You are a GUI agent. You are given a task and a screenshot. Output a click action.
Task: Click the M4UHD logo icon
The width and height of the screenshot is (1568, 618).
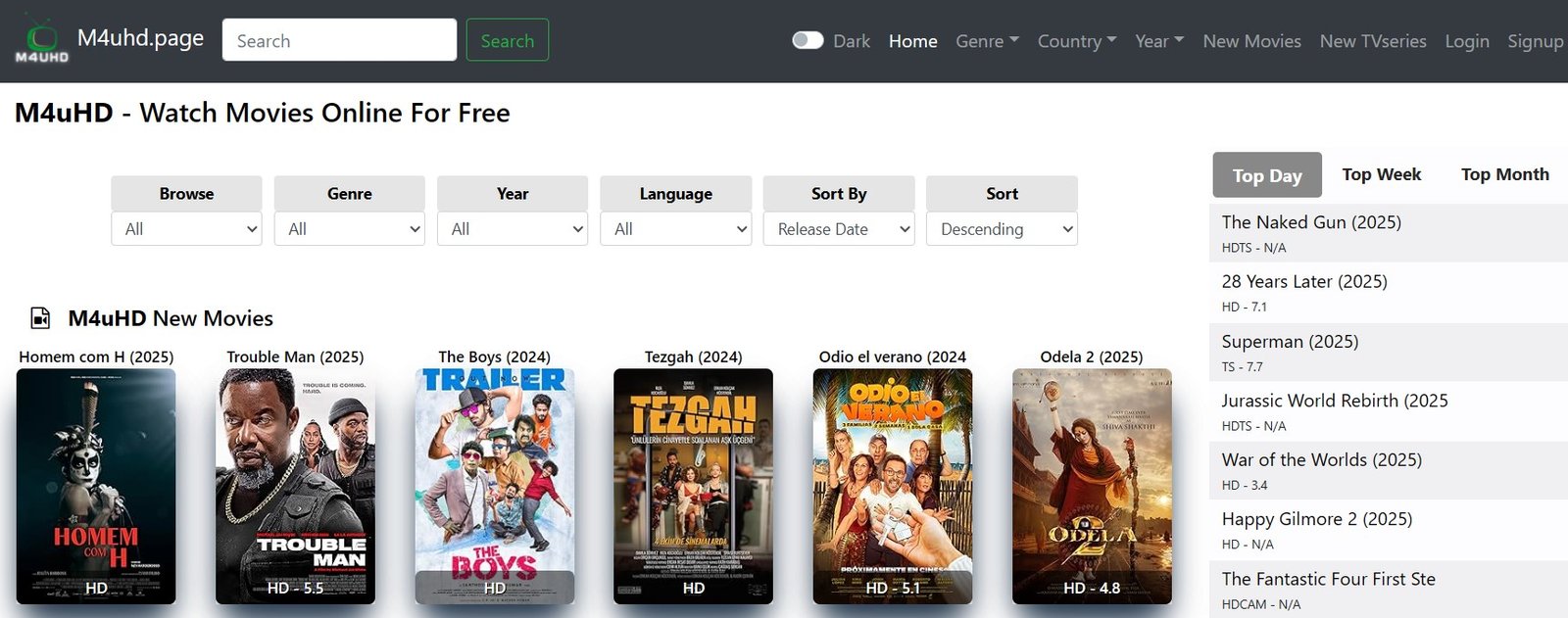pos(42,40)
